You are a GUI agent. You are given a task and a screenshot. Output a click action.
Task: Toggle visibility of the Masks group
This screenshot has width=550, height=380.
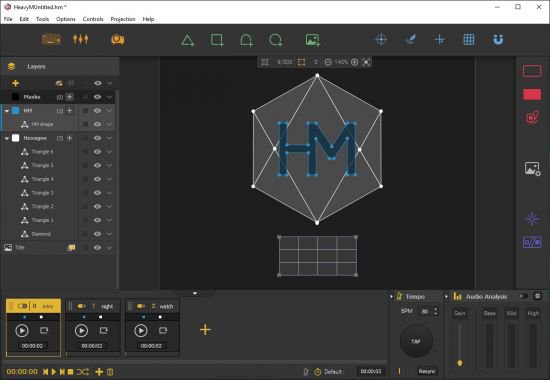point(98,97)
